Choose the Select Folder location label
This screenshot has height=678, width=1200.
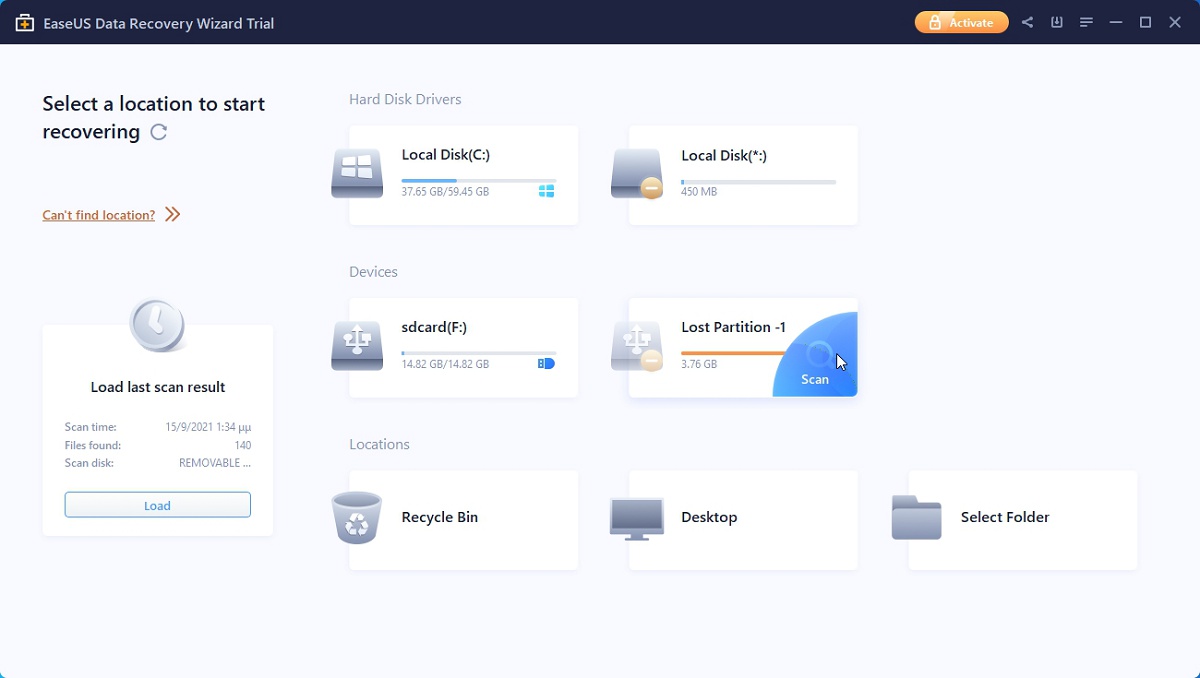[1005, 517]
